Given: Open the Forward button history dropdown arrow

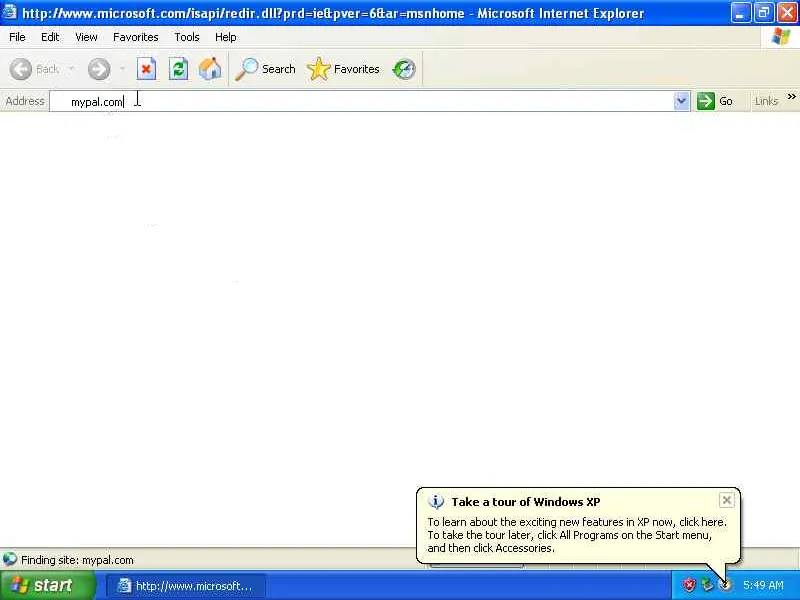Looking at the screenshot, I should (122, 69).
